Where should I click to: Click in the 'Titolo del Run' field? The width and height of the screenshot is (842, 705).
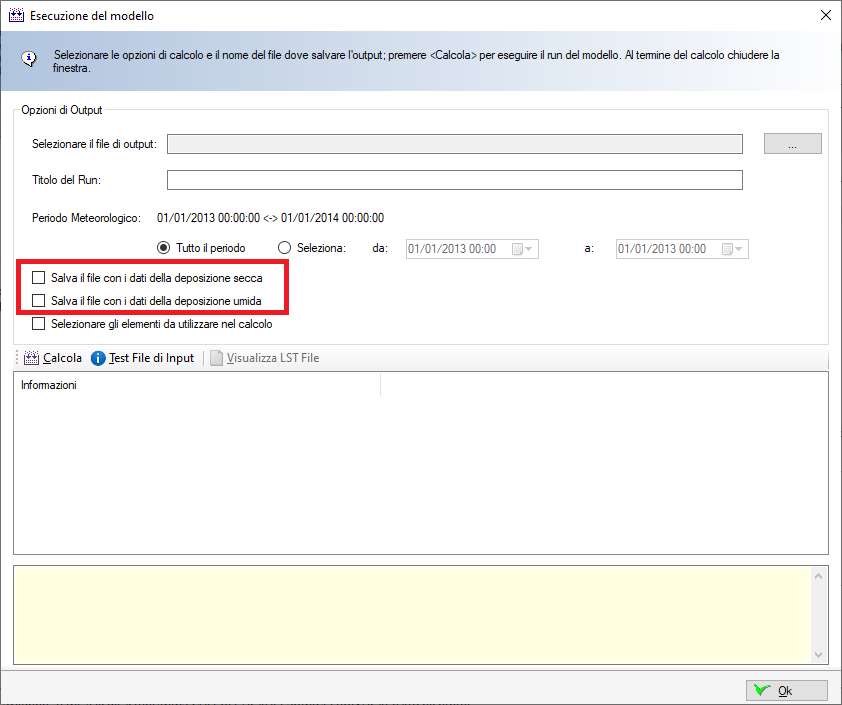454,180
